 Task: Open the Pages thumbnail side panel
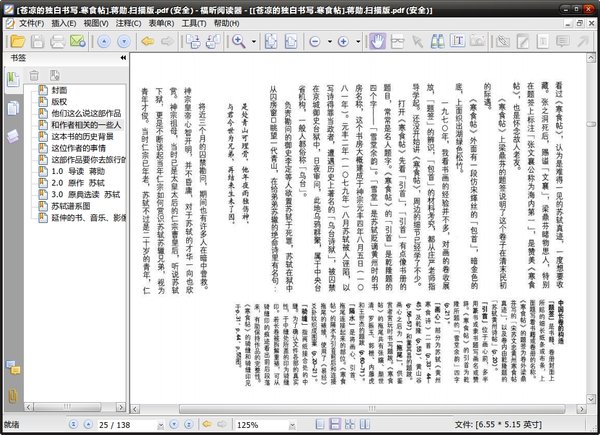[14, 107]
